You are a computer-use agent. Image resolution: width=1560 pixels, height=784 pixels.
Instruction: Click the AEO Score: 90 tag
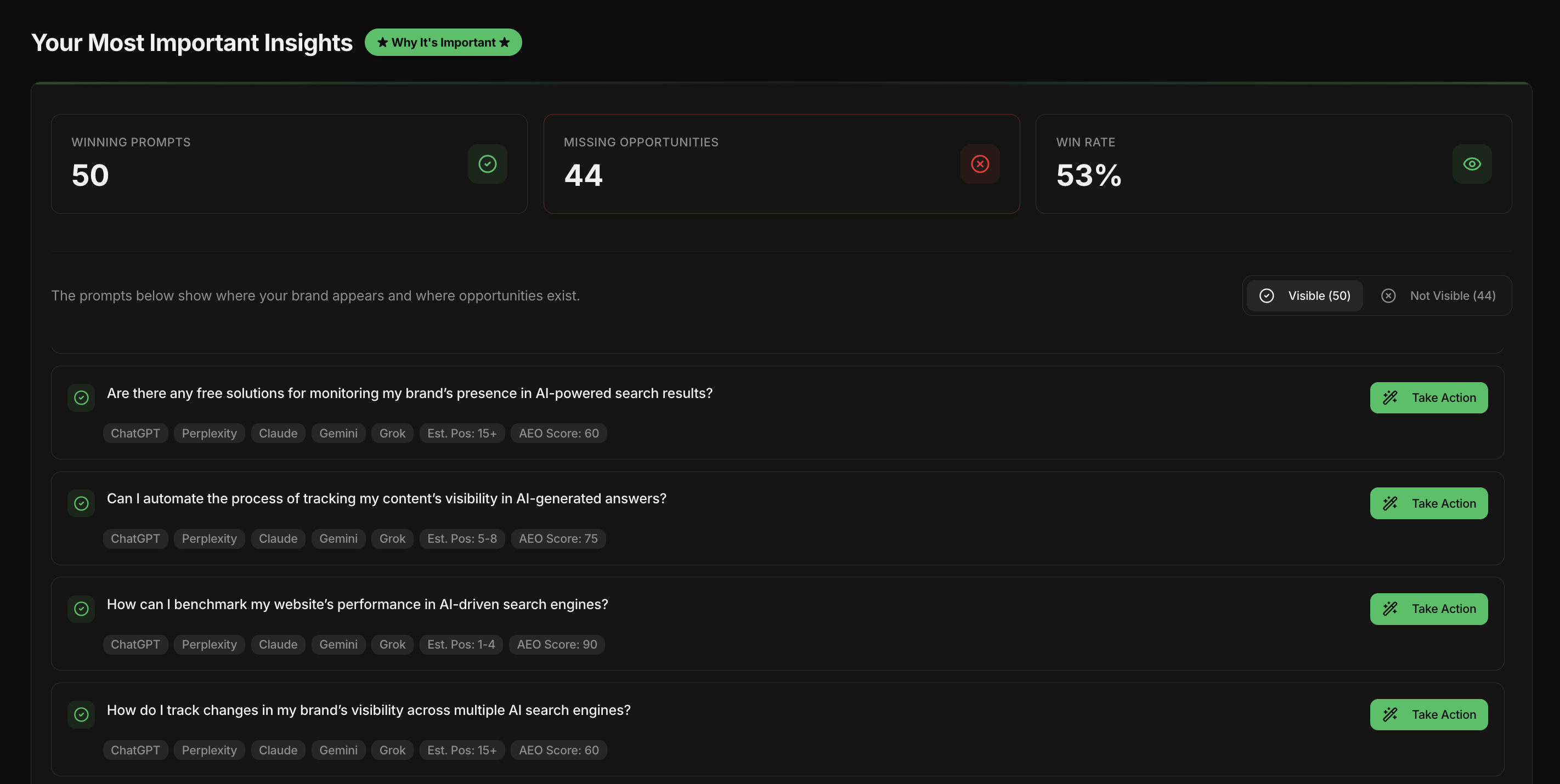click(557, 644)
